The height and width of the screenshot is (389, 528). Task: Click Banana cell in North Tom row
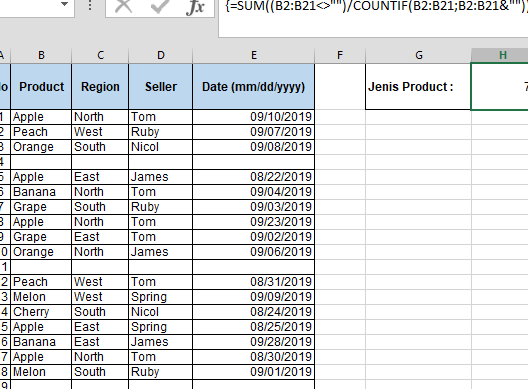[x=41, y=192]
